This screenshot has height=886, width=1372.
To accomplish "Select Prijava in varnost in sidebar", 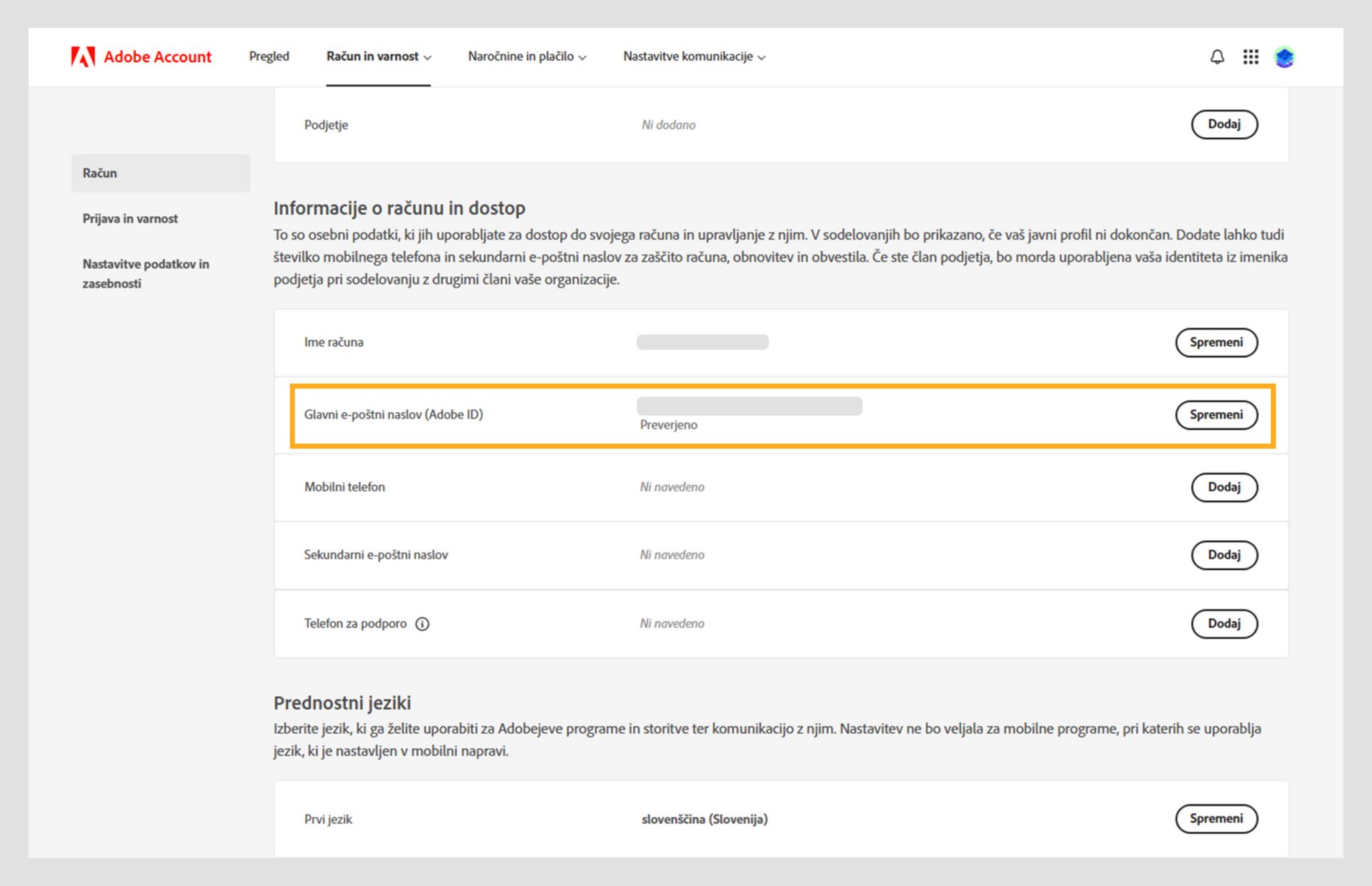I will click(130, 219).
